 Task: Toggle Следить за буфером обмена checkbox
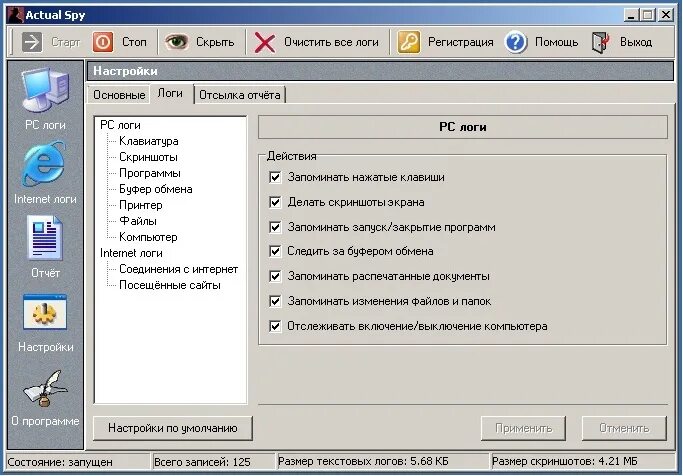275,251
